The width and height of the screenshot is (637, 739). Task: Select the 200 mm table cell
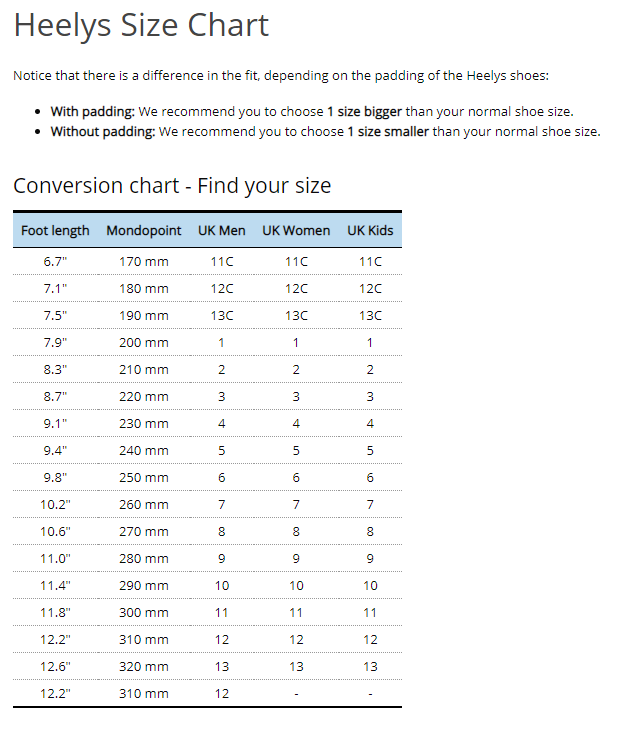pos(144,343)
